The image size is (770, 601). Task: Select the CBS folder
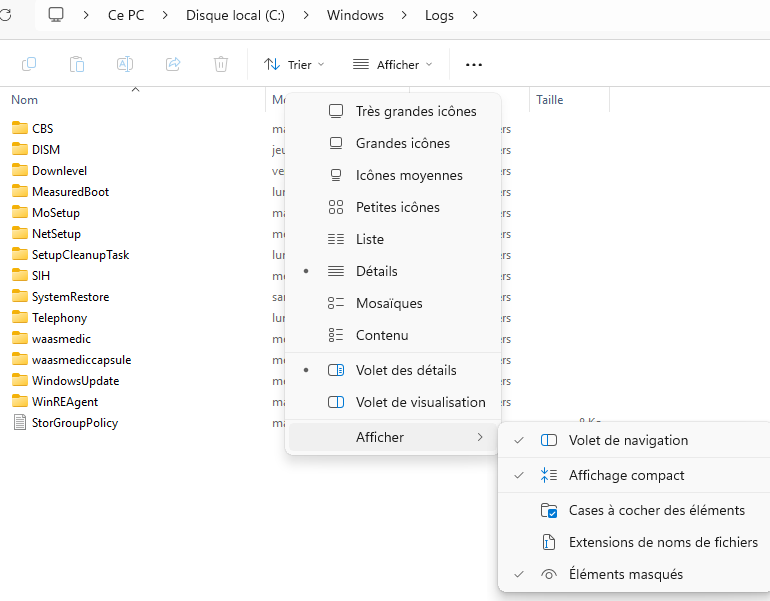pos(32,129)
